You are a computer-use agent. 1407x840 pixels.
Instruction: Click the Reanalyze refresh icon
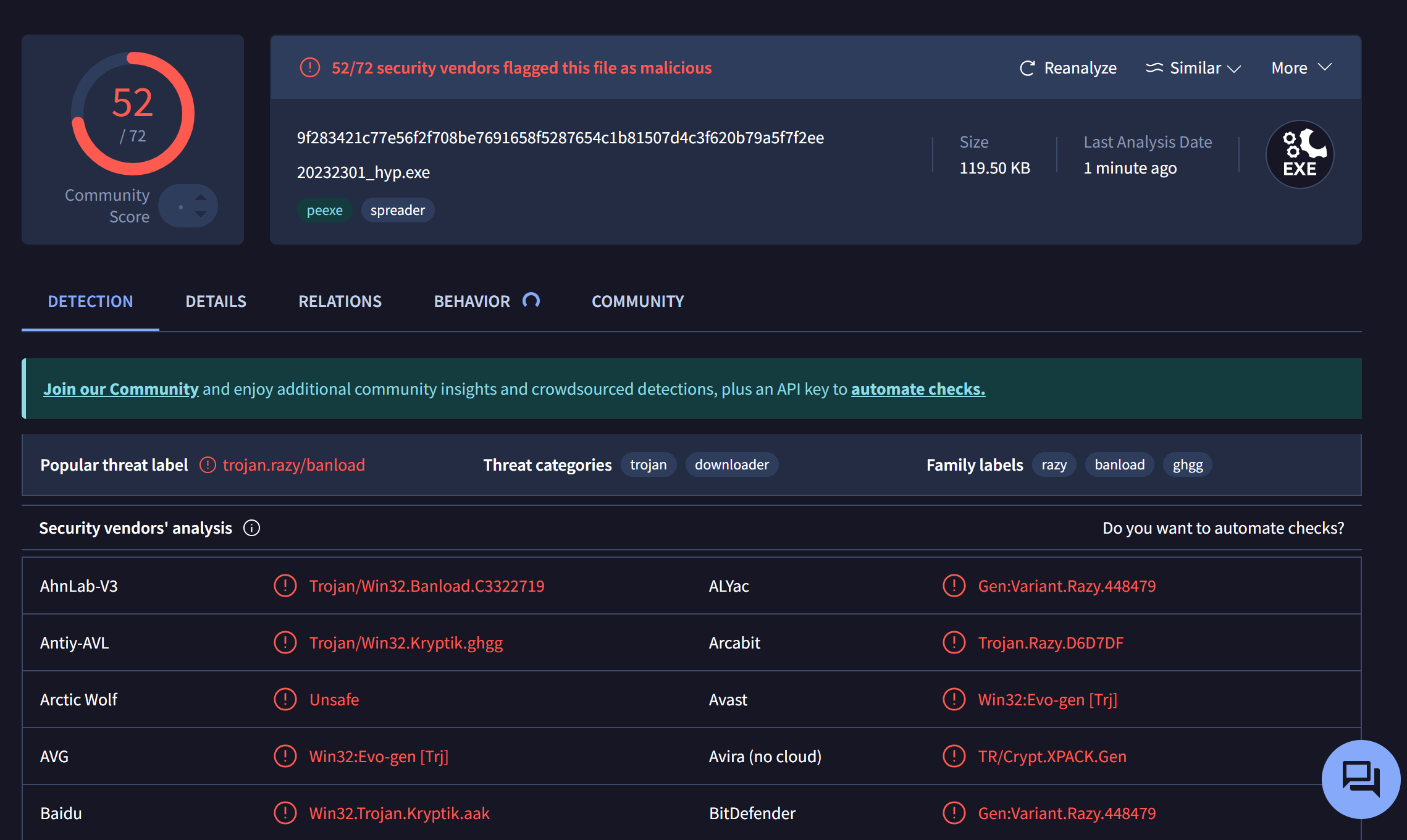point(1027,68)
